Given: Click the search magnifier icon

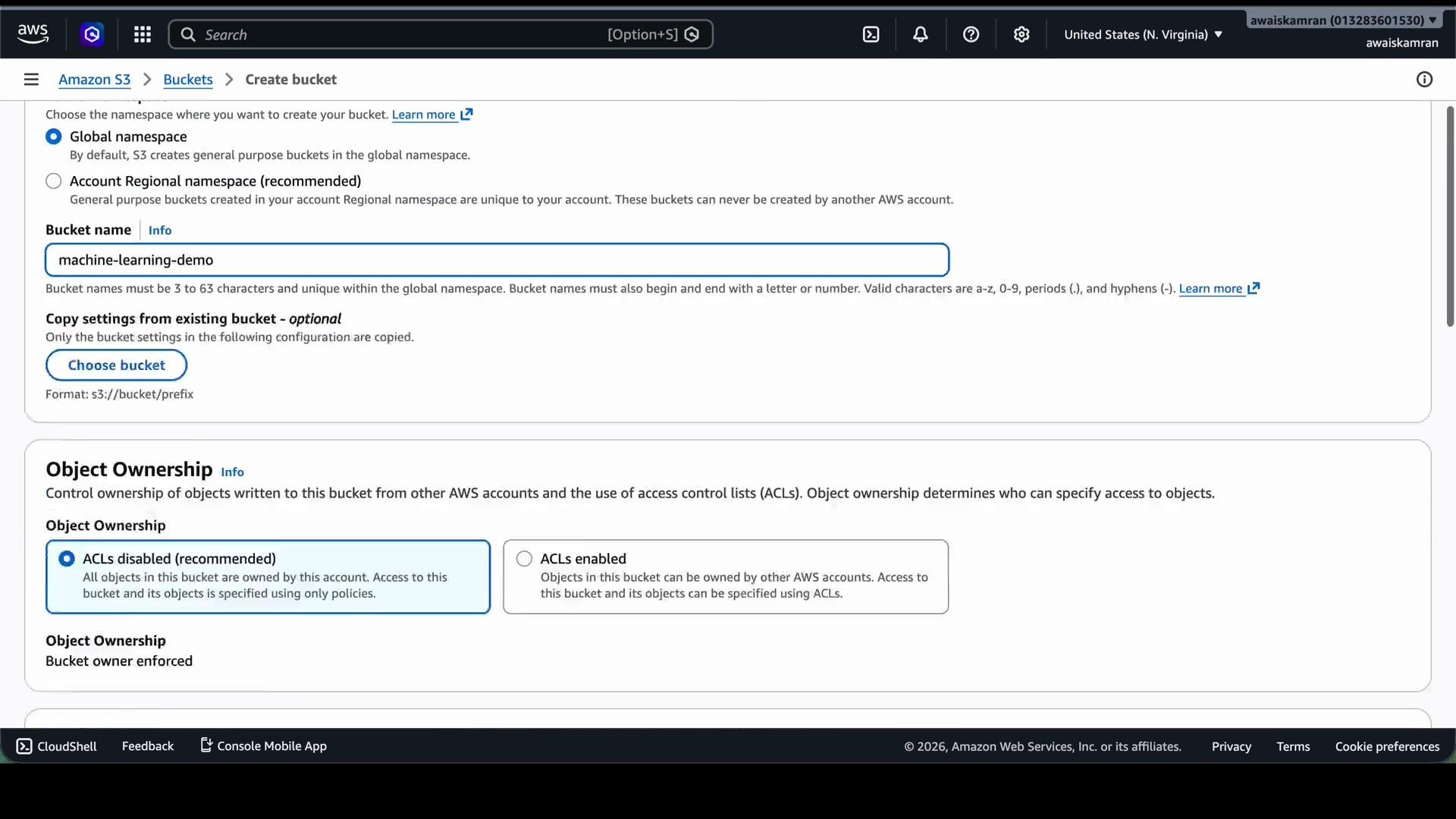Looking at the screenshot, I should point(189,35).
